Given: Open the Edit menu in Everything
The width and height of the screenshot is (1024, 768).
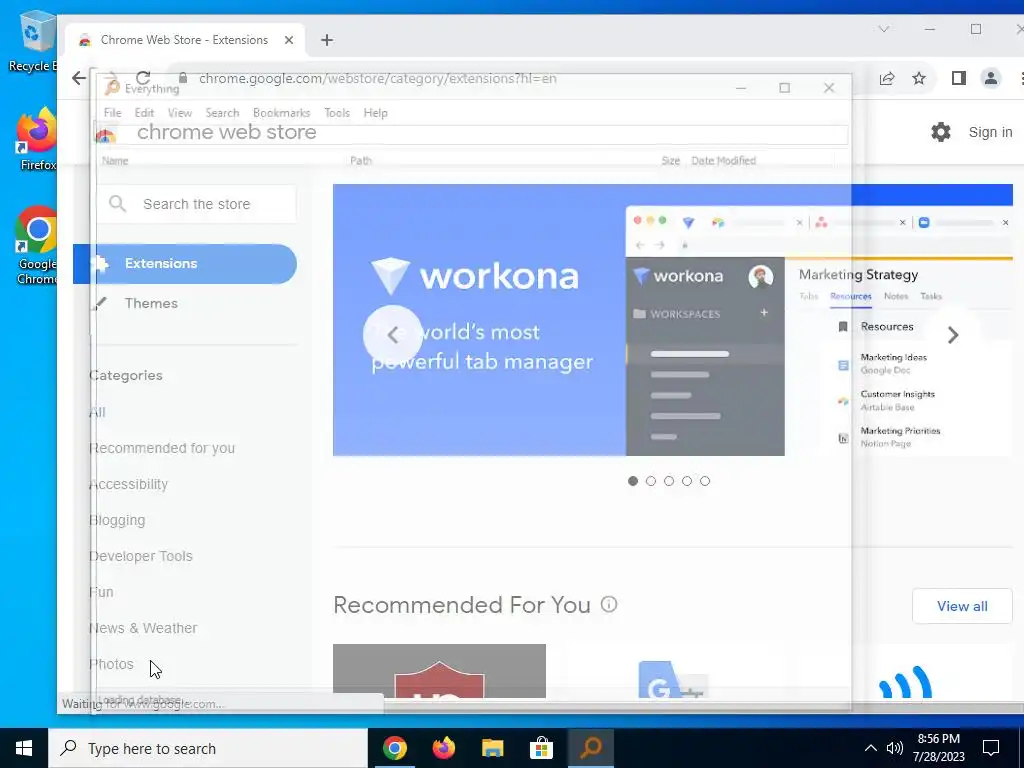Looking at the screenshot, I should (144, 113).
